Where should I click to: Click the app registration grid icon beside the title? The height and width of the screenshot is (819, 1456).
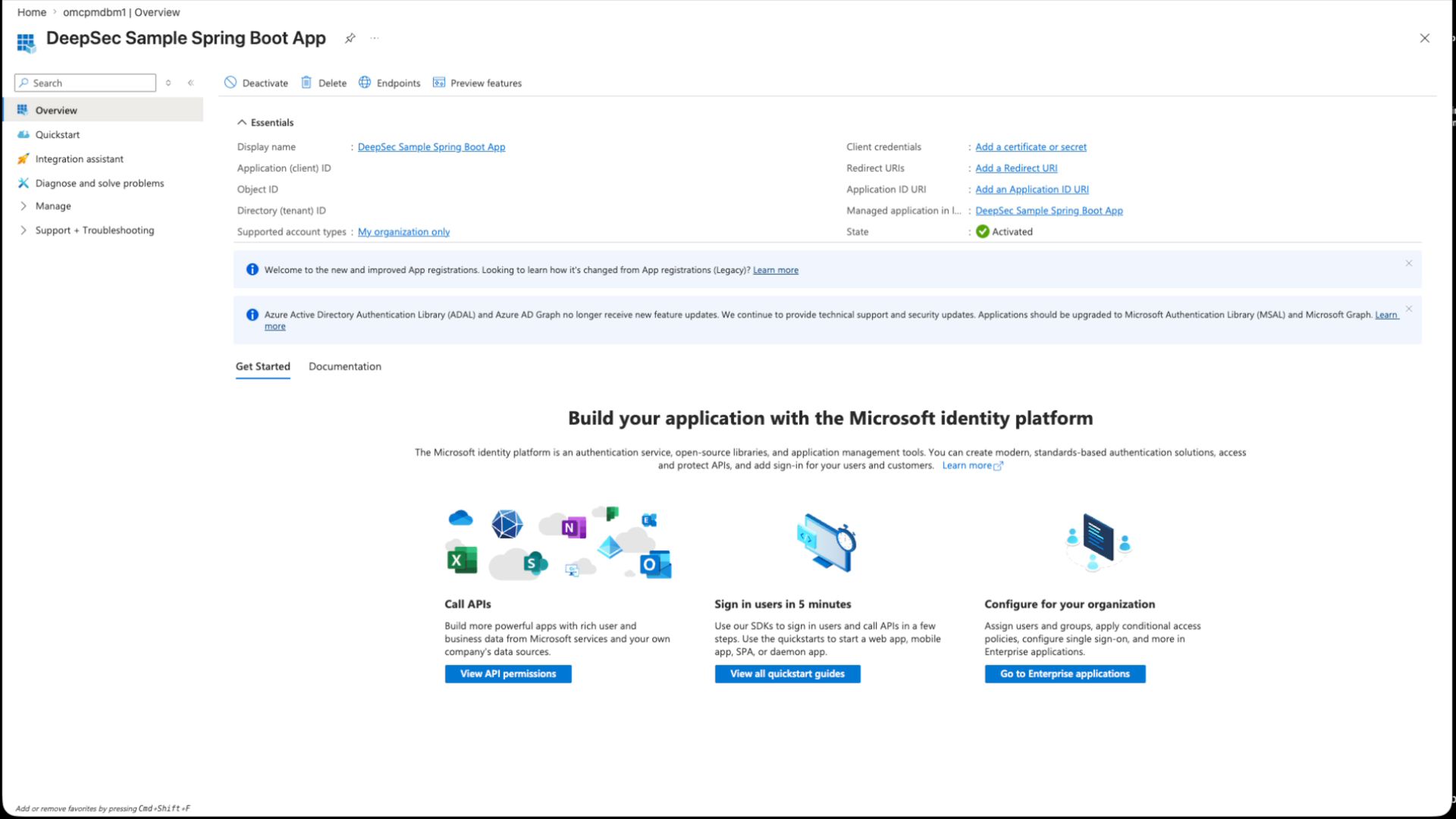(x=26, y=42)
